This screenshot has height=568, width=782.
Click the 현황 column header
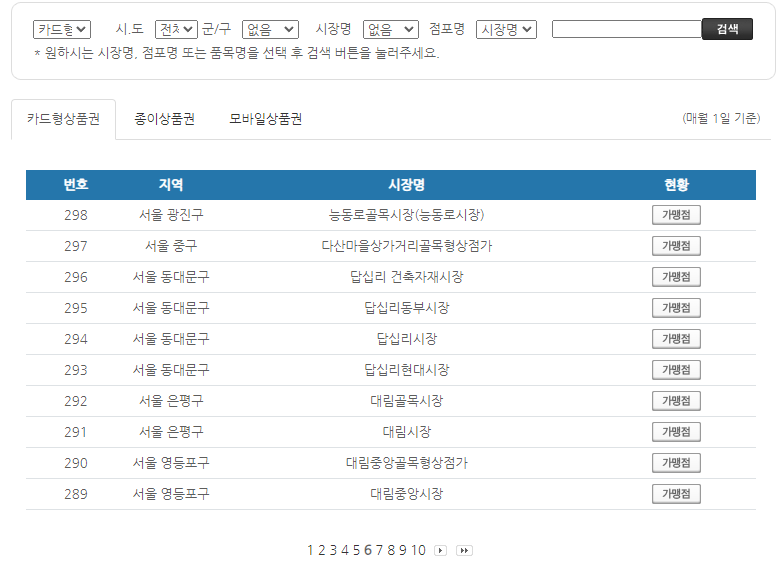click(676, 185)
